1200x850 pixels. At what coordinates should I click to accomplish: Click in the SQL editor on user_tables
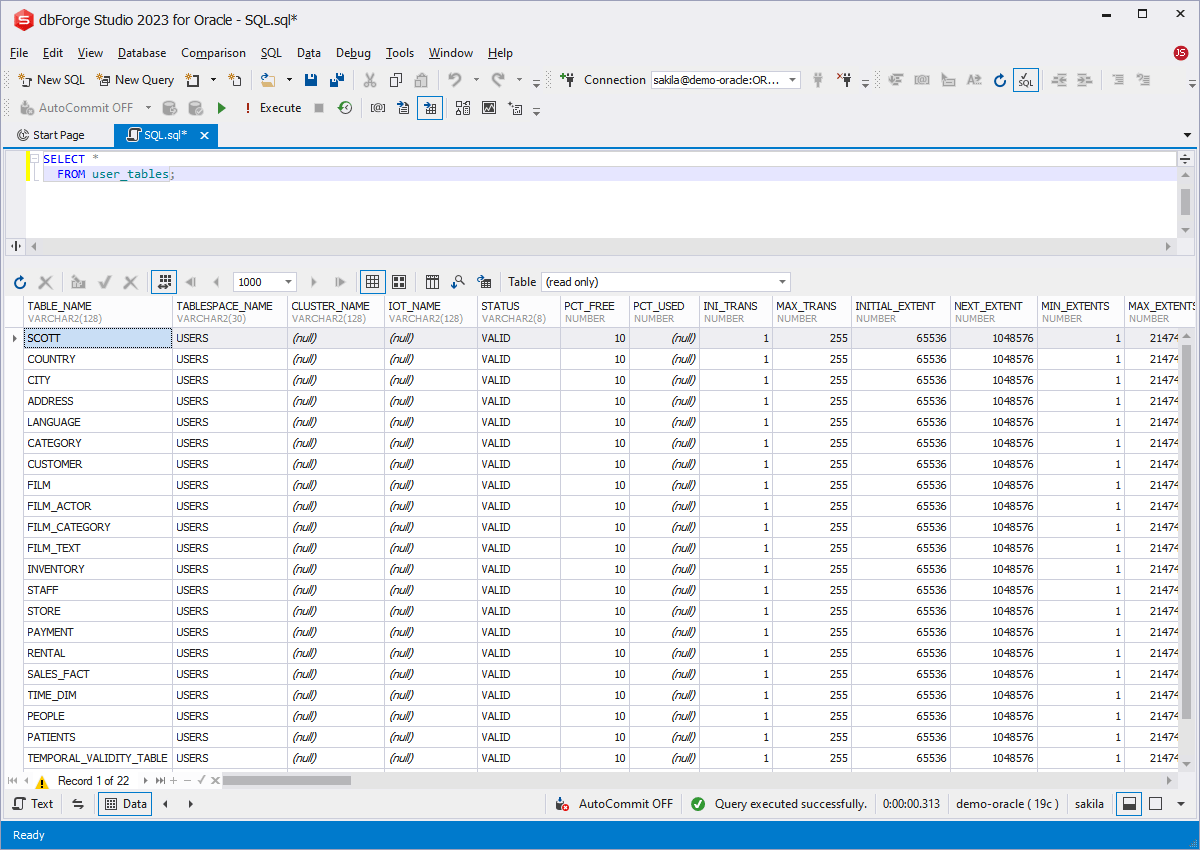pyautogui.click(x=130, y=174)
